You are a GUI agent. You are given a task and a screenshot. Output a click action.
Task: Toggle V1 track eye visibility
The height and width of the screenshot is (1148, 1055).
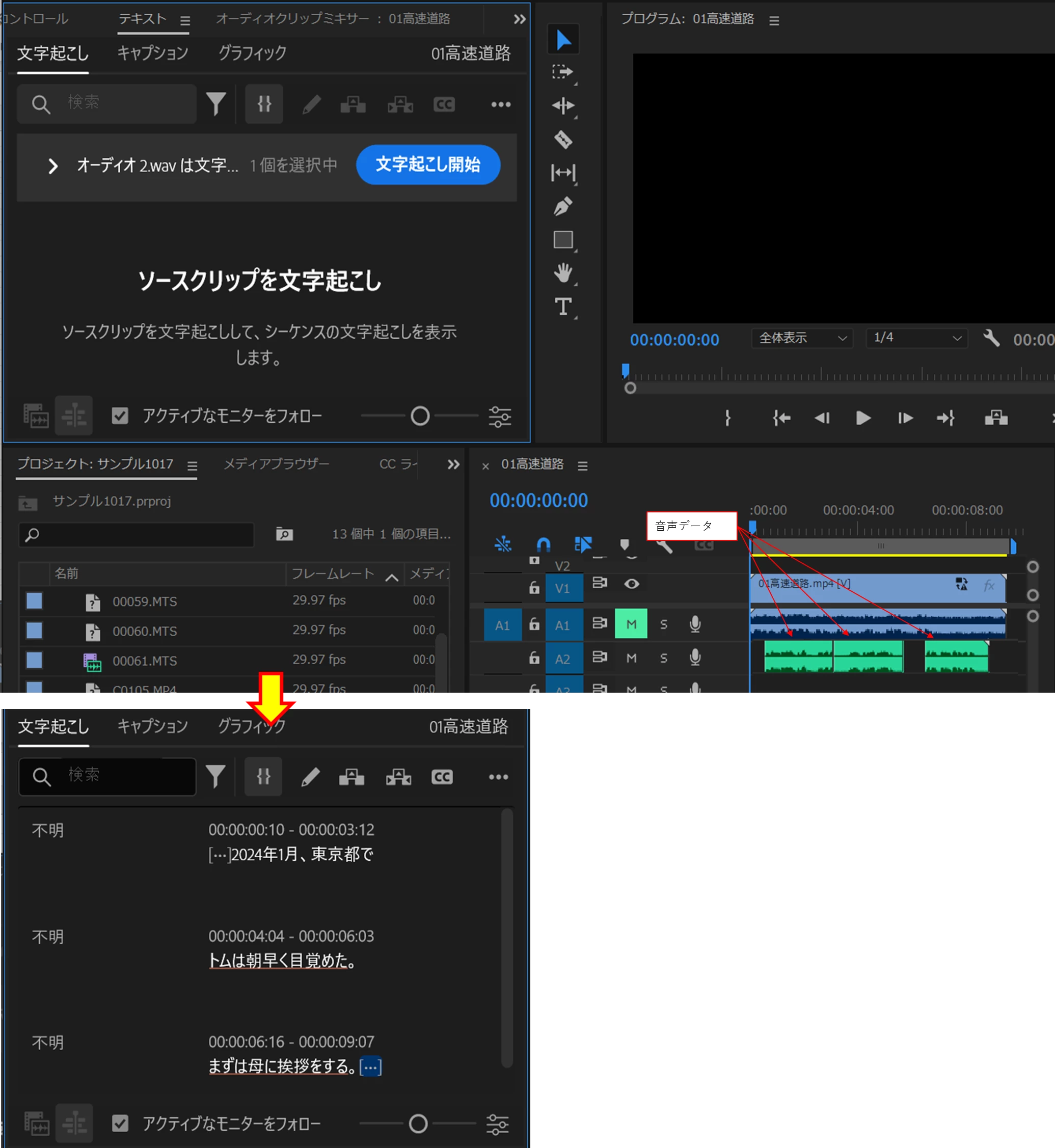click(x=631, y=584)
